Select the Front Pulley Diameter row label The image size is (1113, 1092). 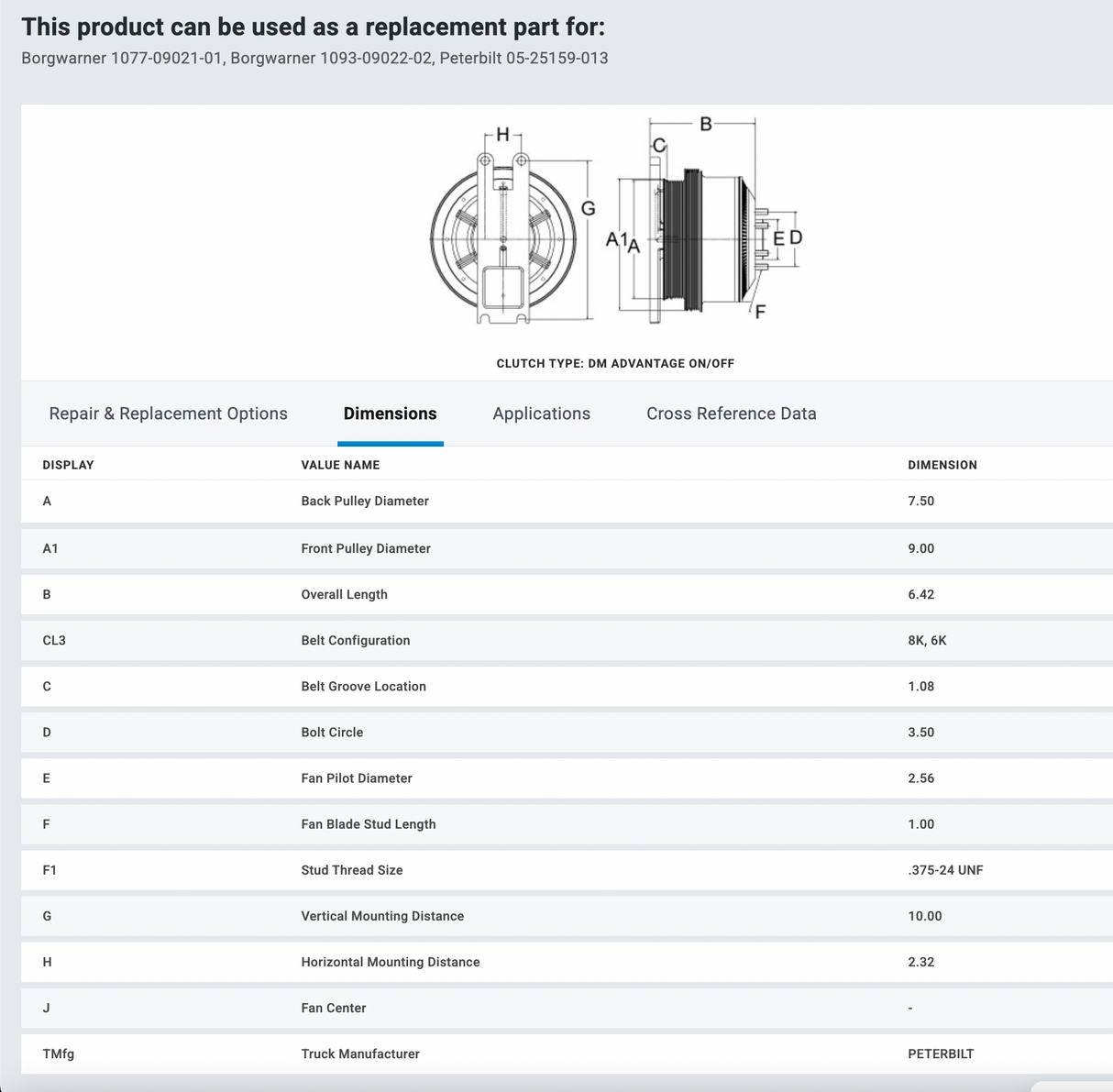point(366,548)
